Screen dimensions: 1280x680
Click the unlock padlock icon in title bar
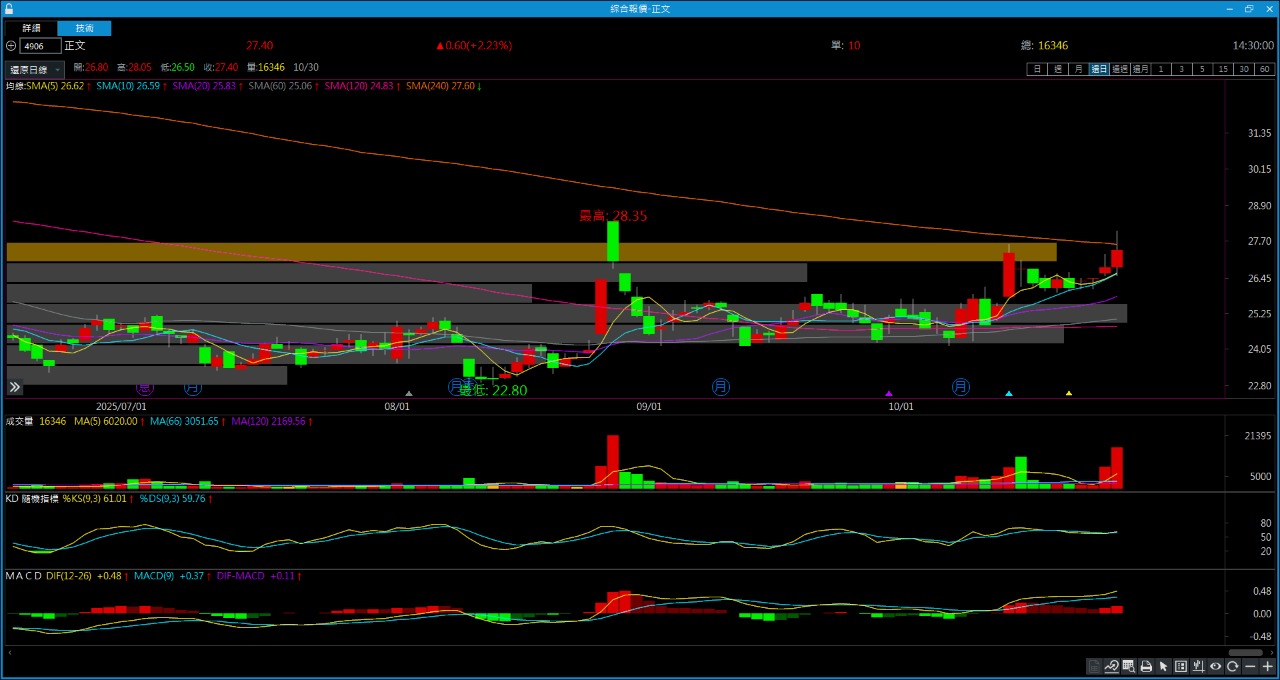coord(9,8)
